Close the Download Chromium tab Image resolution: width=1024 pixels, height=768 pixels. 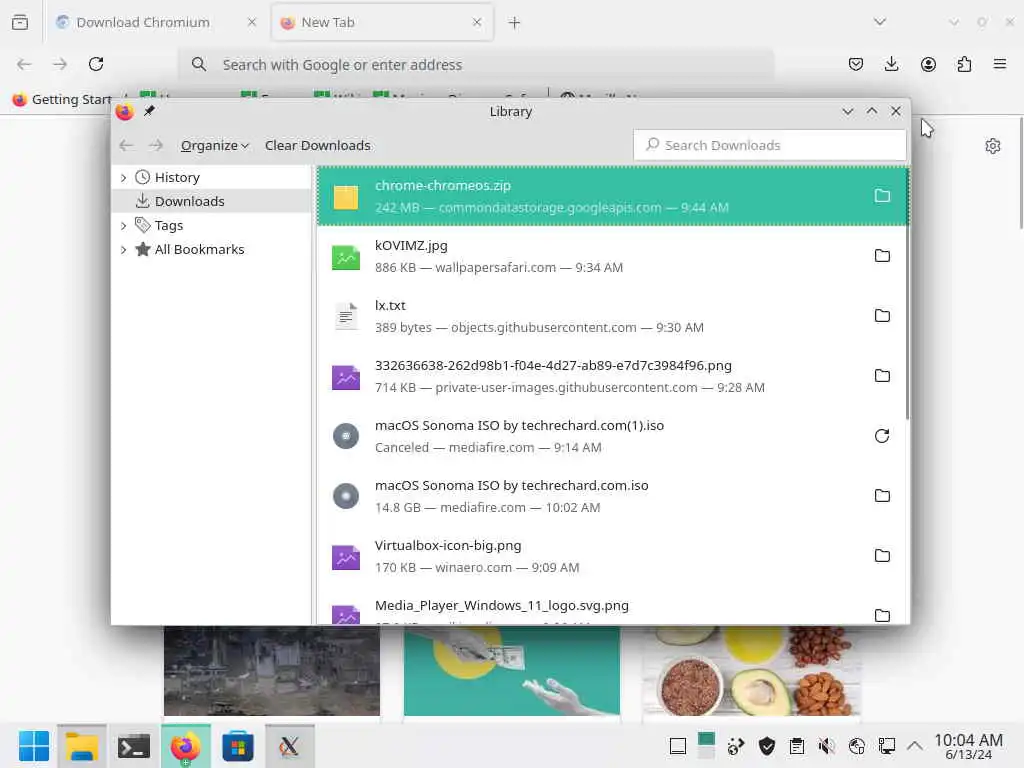[252, 22]
